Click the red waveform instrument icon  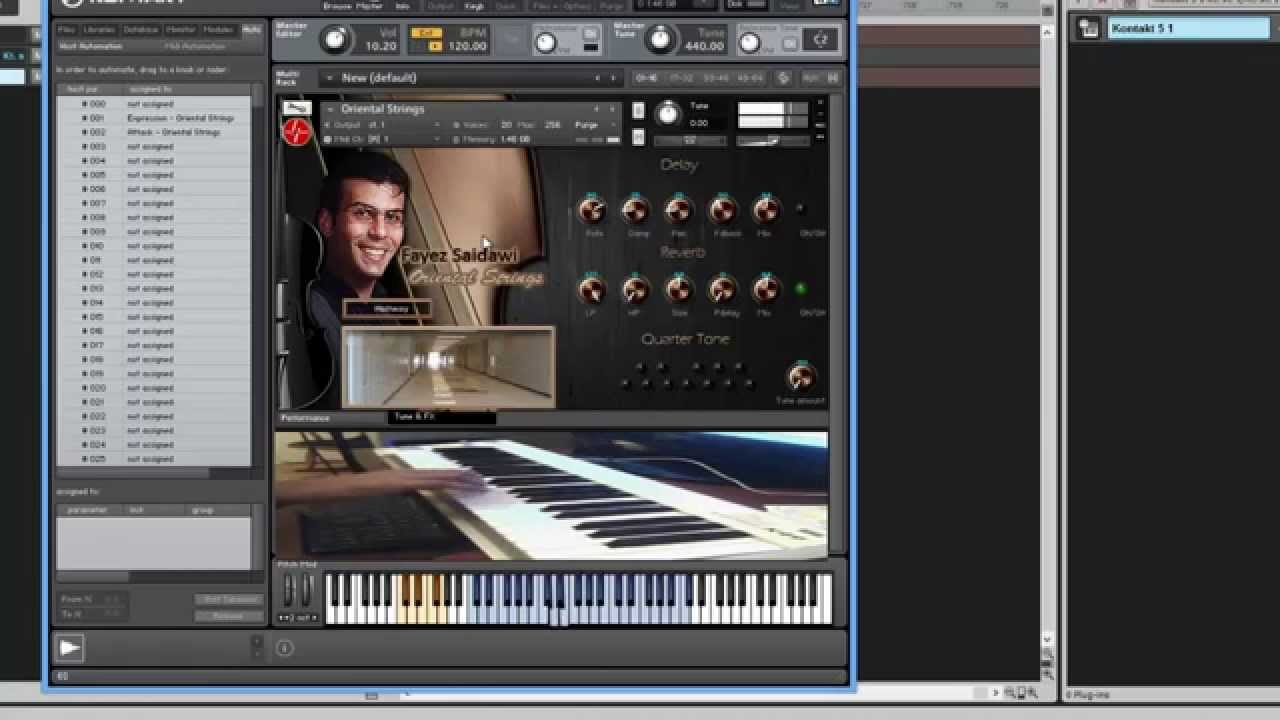pos(297,132)
